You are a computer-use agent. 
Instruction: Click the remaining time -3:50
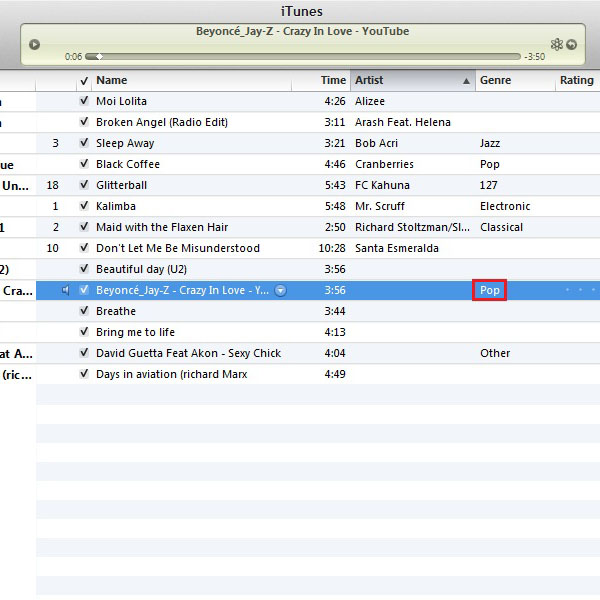[x=535, y=57]
